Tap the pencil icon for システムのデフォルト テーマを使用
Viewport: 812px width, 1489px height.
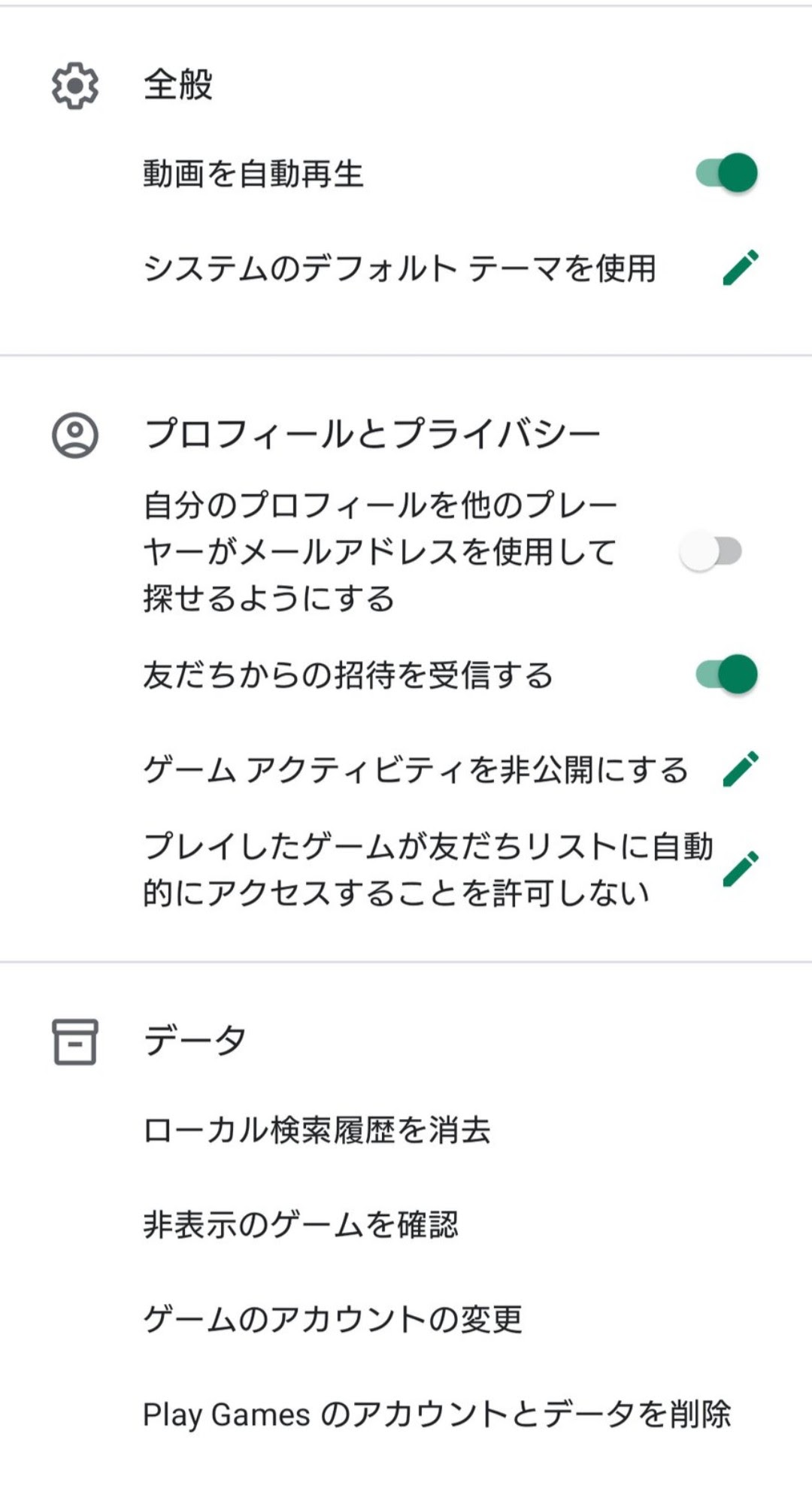click(x=741, y=268)
